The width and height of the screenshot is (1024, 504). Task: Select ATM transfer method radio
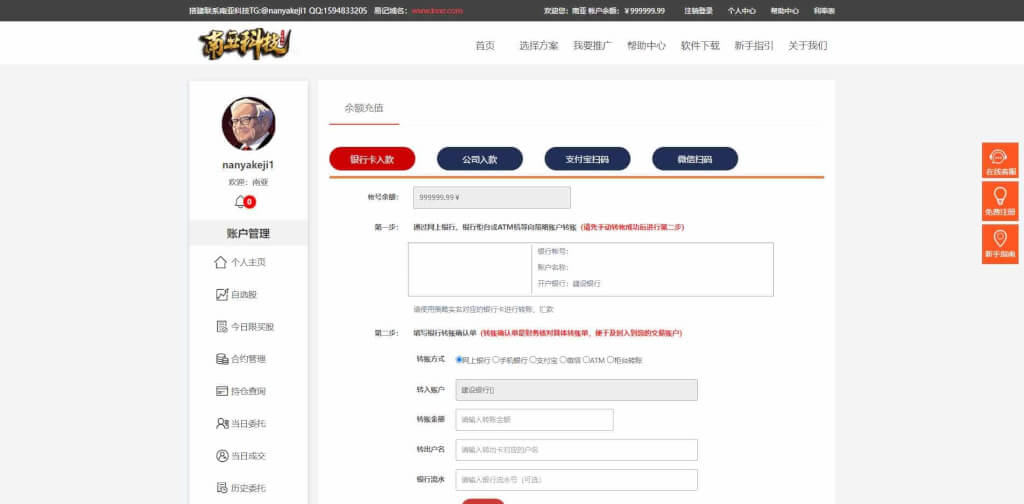coord(586,359)
